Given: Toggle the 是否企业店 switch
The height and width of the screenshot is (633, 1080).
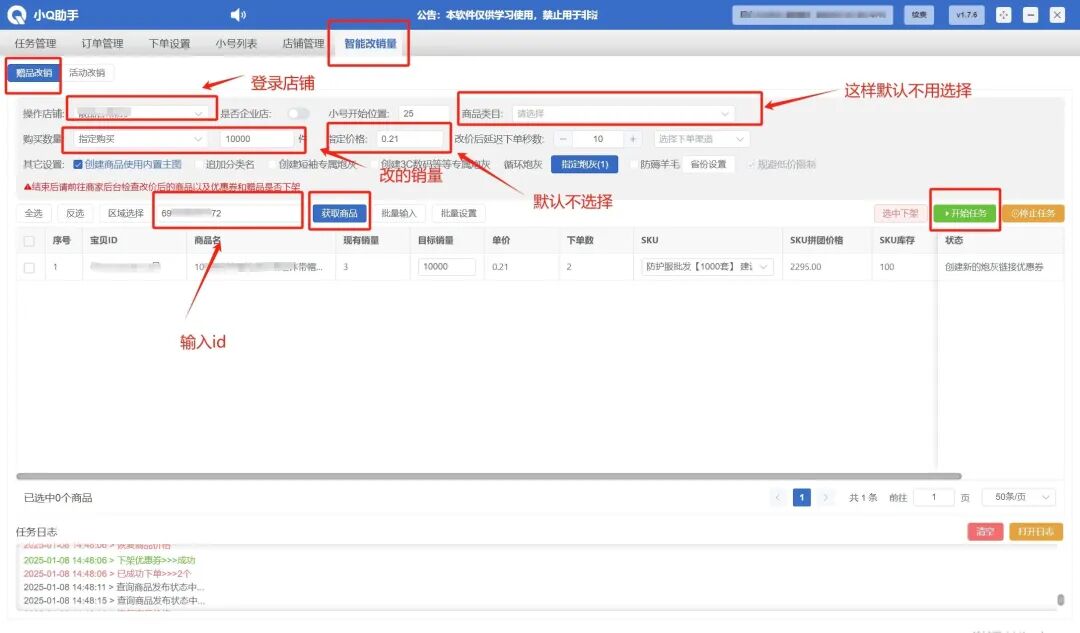Looking at the screenshot, I should pos(298,114).
